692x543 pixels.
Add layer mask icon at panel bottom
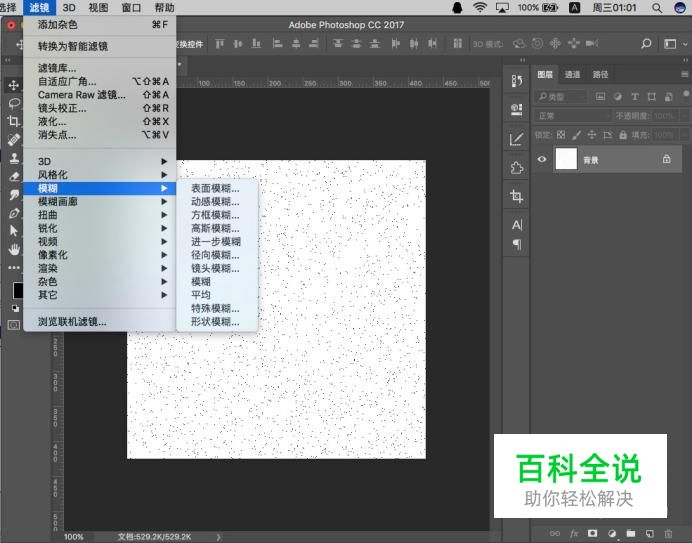(593, 533)
